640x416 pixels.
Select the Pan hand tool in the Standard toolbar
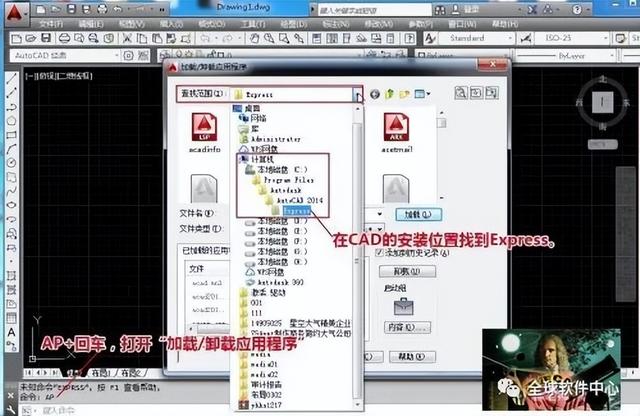pos(255,38)
